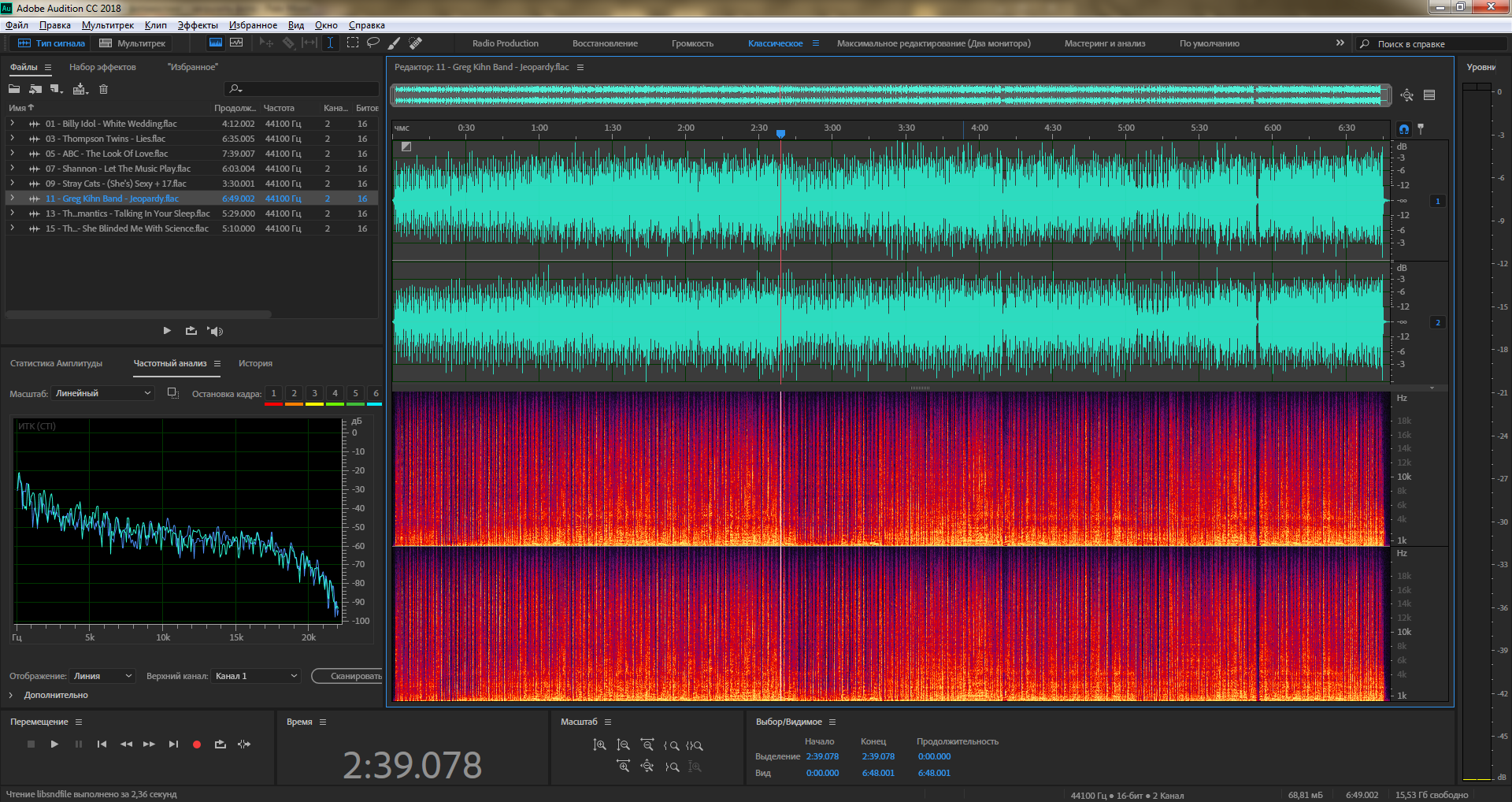Click the list icon right of overview
Screen dimensions: 1512x802
(1429, 95)
